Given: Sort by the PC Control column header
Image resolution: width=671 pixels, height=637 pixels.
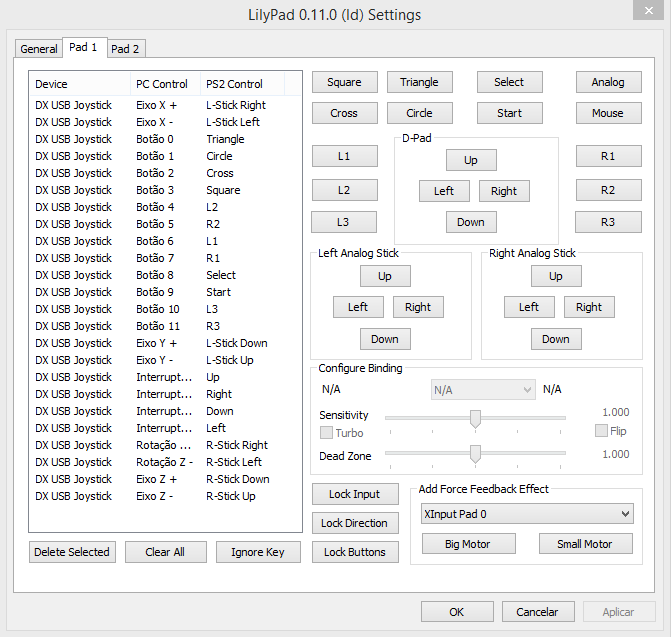Looking at the screenshot, I should [165, 84].
